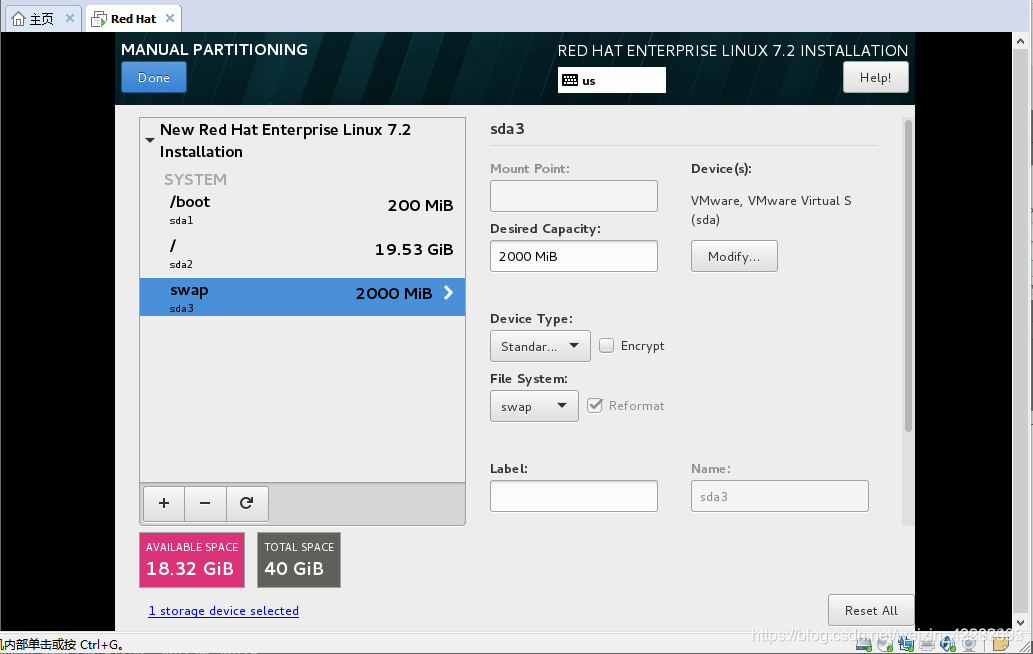Screen dimensions: 1033x654
Task: Click the Done button
Action: [x=154, y=78]
